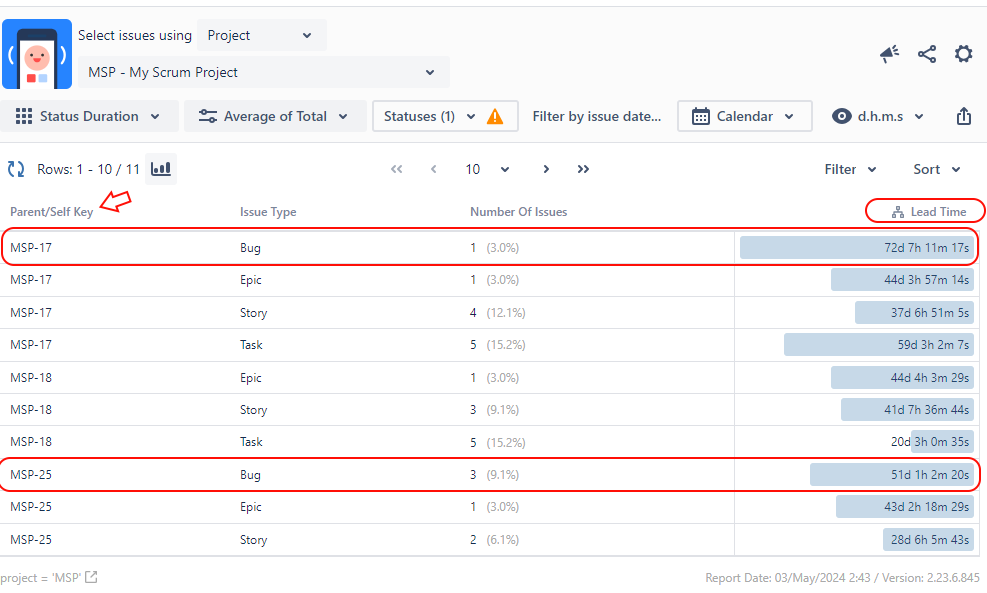Toggle the chart view icon next to Rows
Screen dimensions: 987x593
click(160, 169)
